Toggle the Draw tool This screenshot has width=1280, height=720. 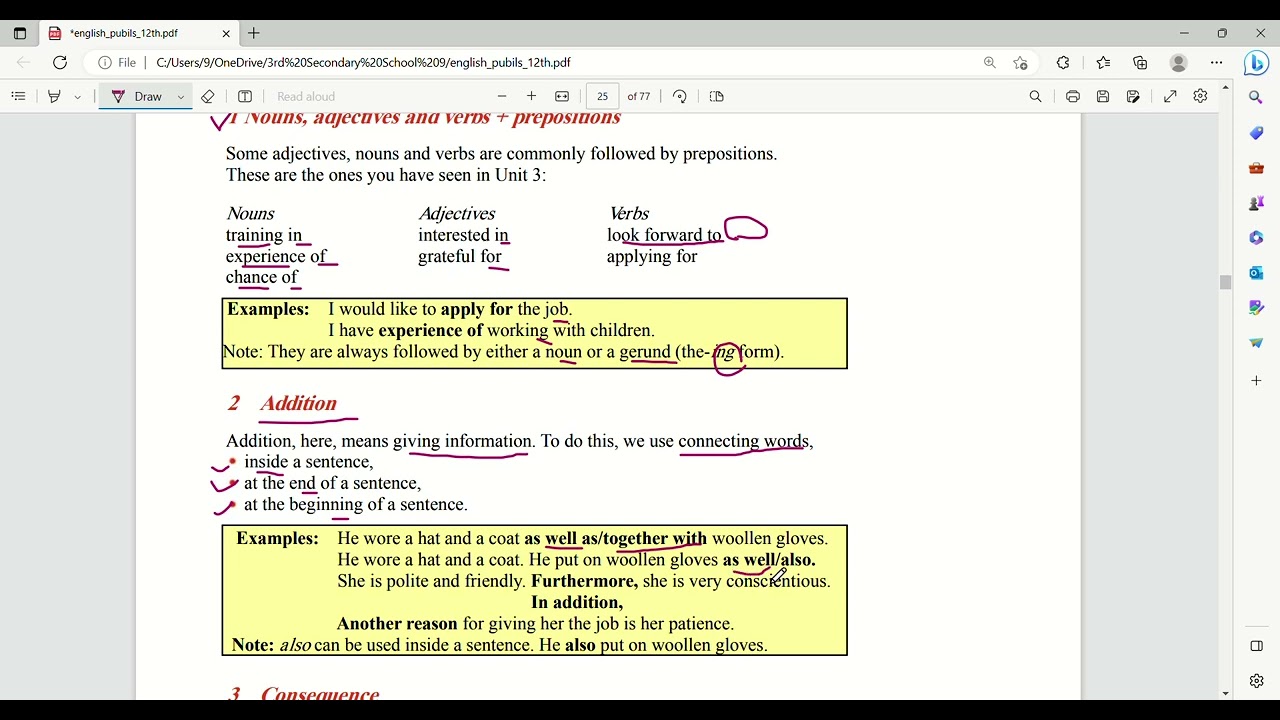138,96
